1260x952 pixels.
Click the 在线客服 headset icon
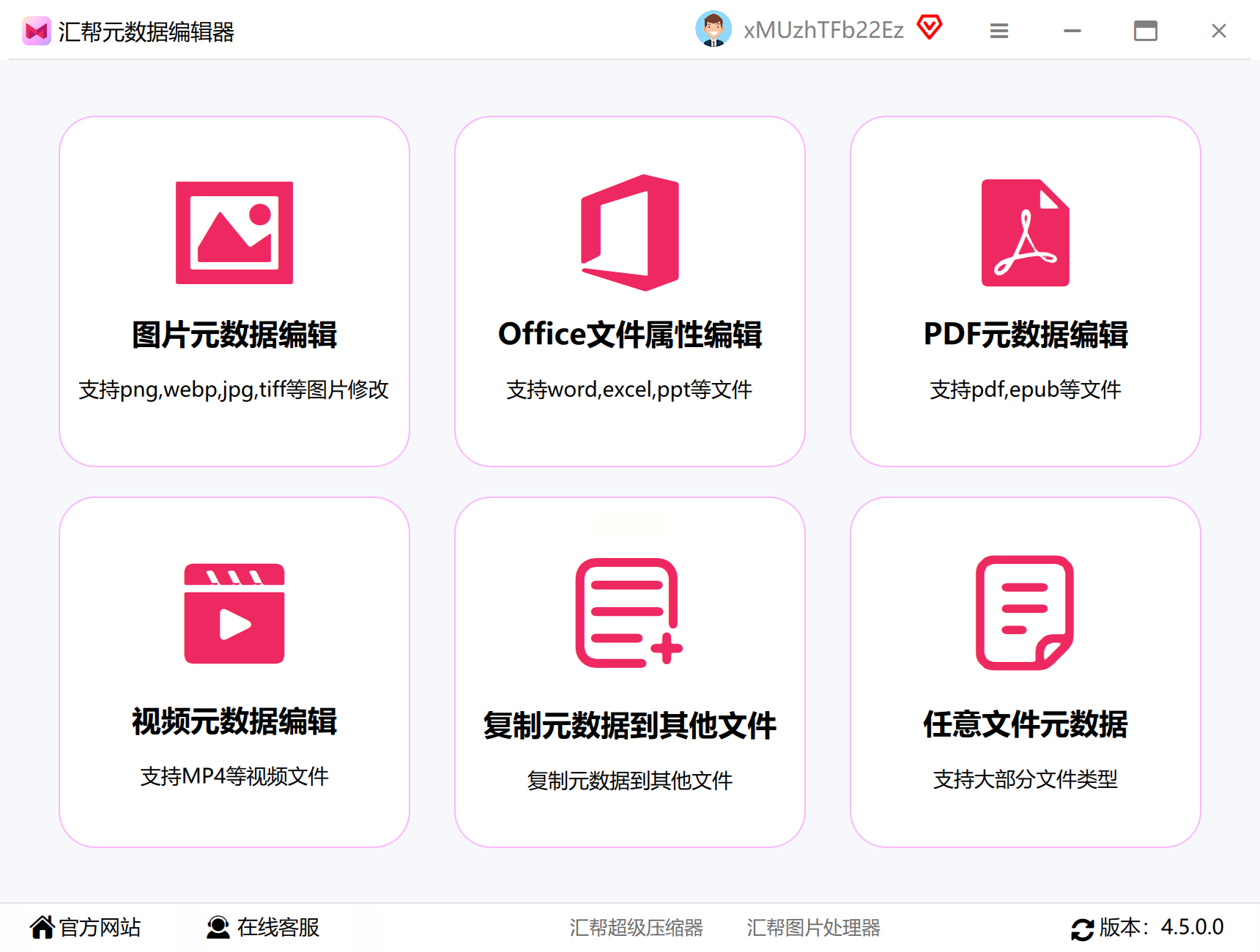(218, 927)
